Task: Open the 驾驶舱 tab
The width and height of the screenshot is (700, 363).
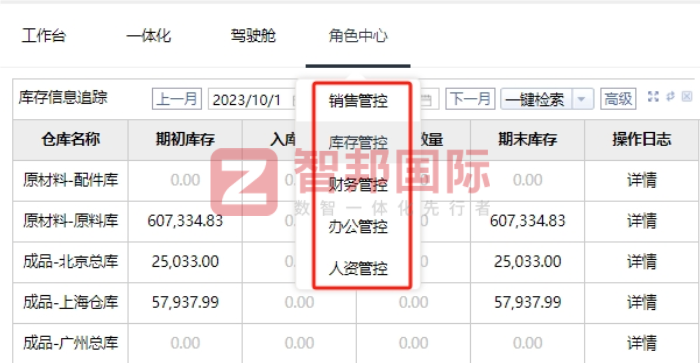Action: pyautogui.click(x=253, y=36)
